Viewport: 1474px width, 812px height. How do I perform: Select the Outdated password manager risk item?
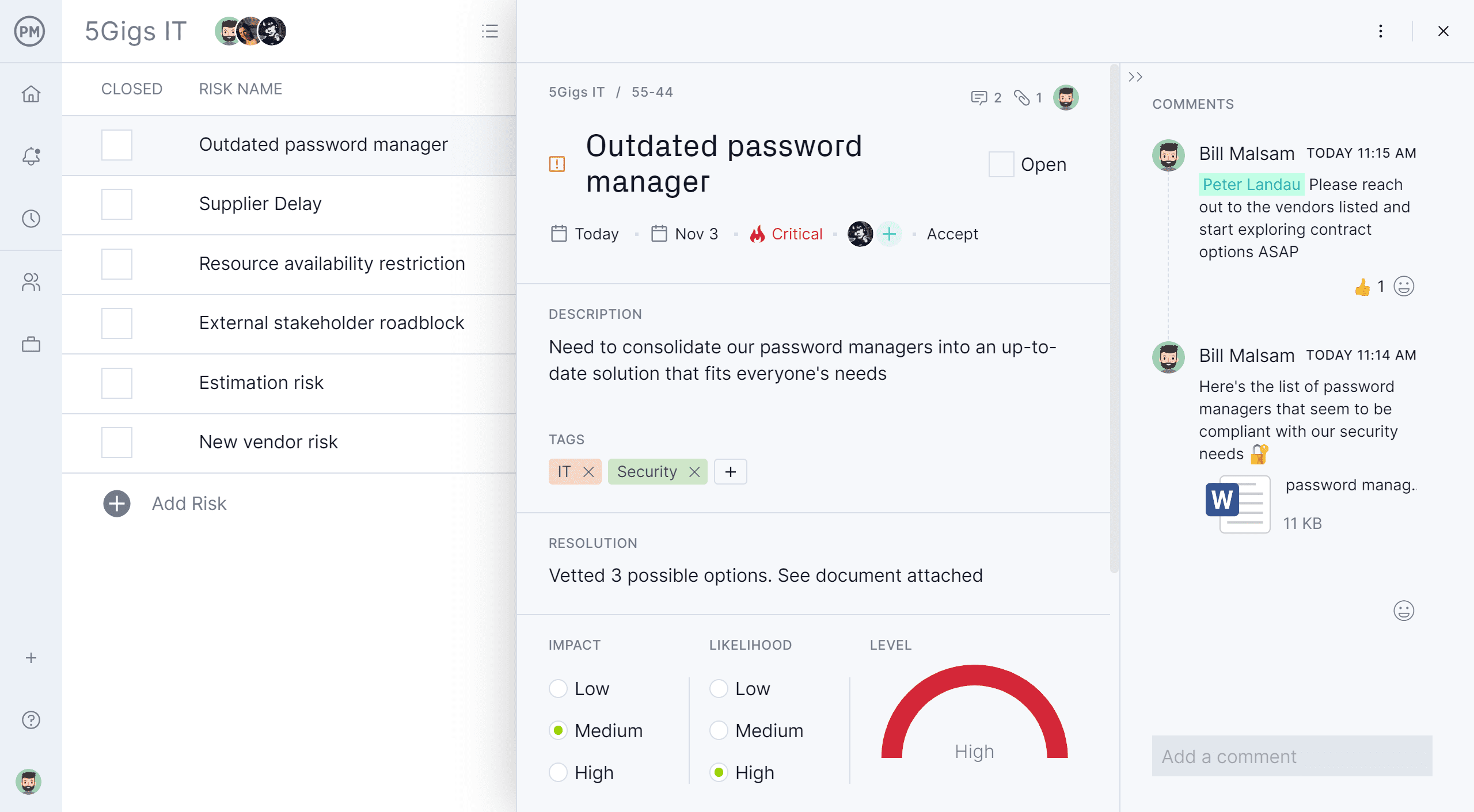pyautogui.click(x=323, y=145)
